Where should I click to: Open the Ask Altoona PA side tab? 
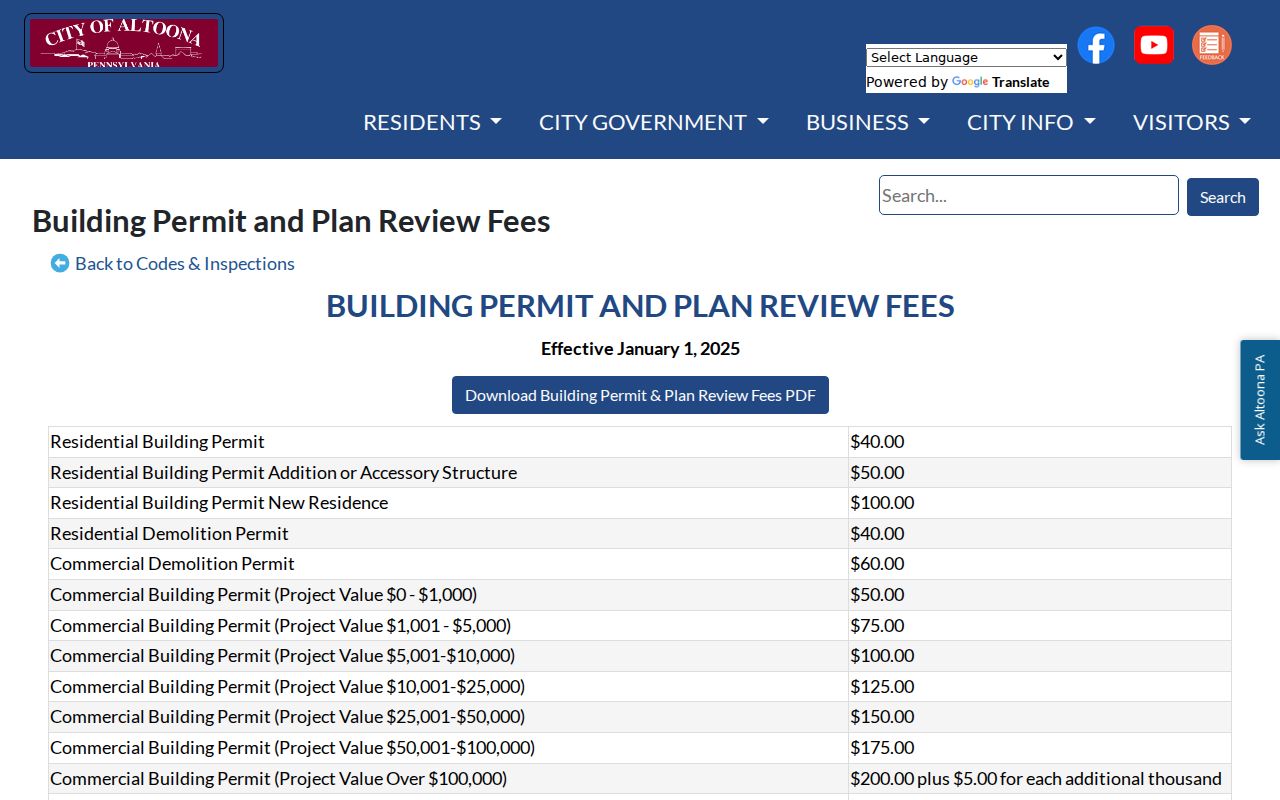click(x=1260, y=400)
